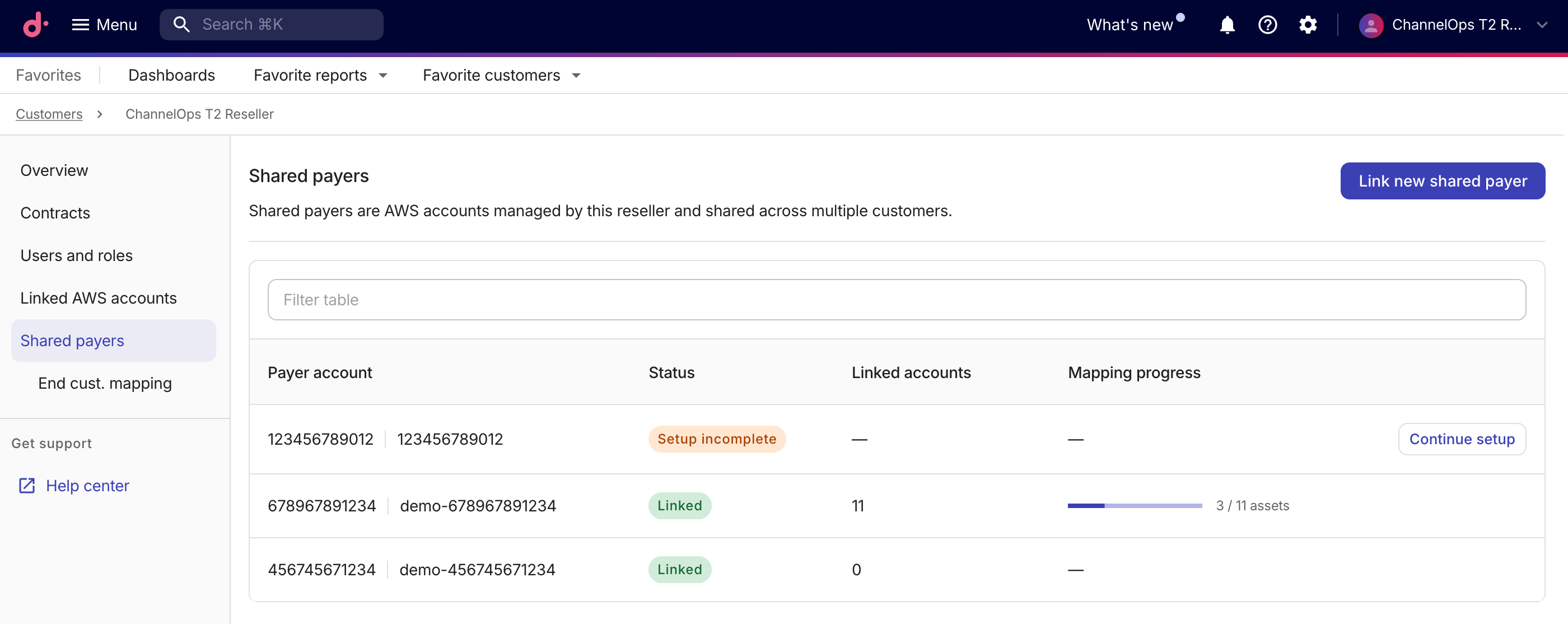Click Link new shared payer button

[x=1442, y=181]
